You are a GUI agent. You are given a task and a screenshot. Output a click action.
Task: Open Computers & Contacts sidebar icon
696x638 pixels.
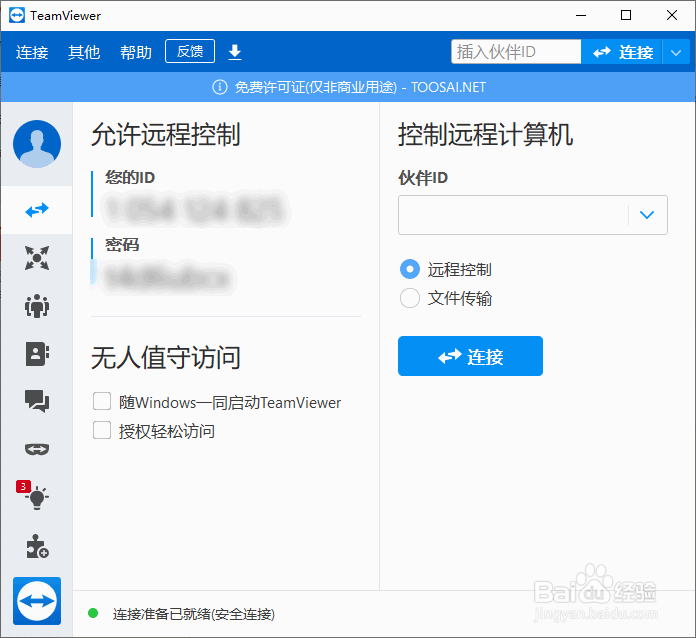click(37, 354)
